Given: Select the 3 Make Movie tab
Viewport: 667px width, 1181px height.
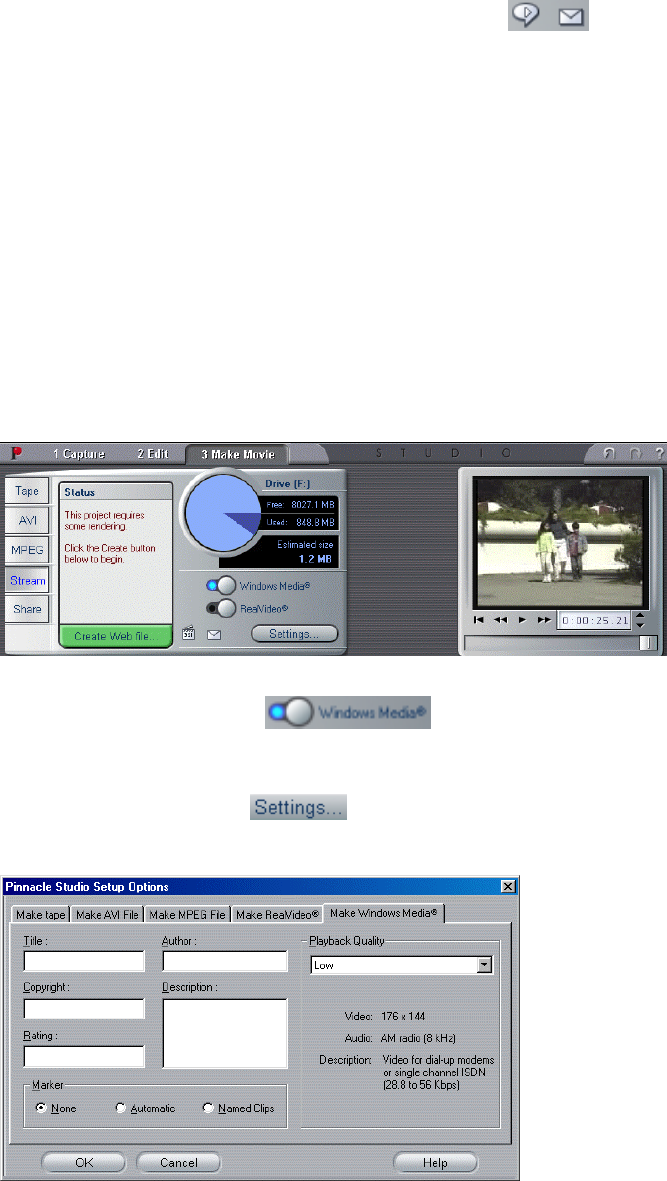Looking at the screenshot, I should tap(237, 454).
